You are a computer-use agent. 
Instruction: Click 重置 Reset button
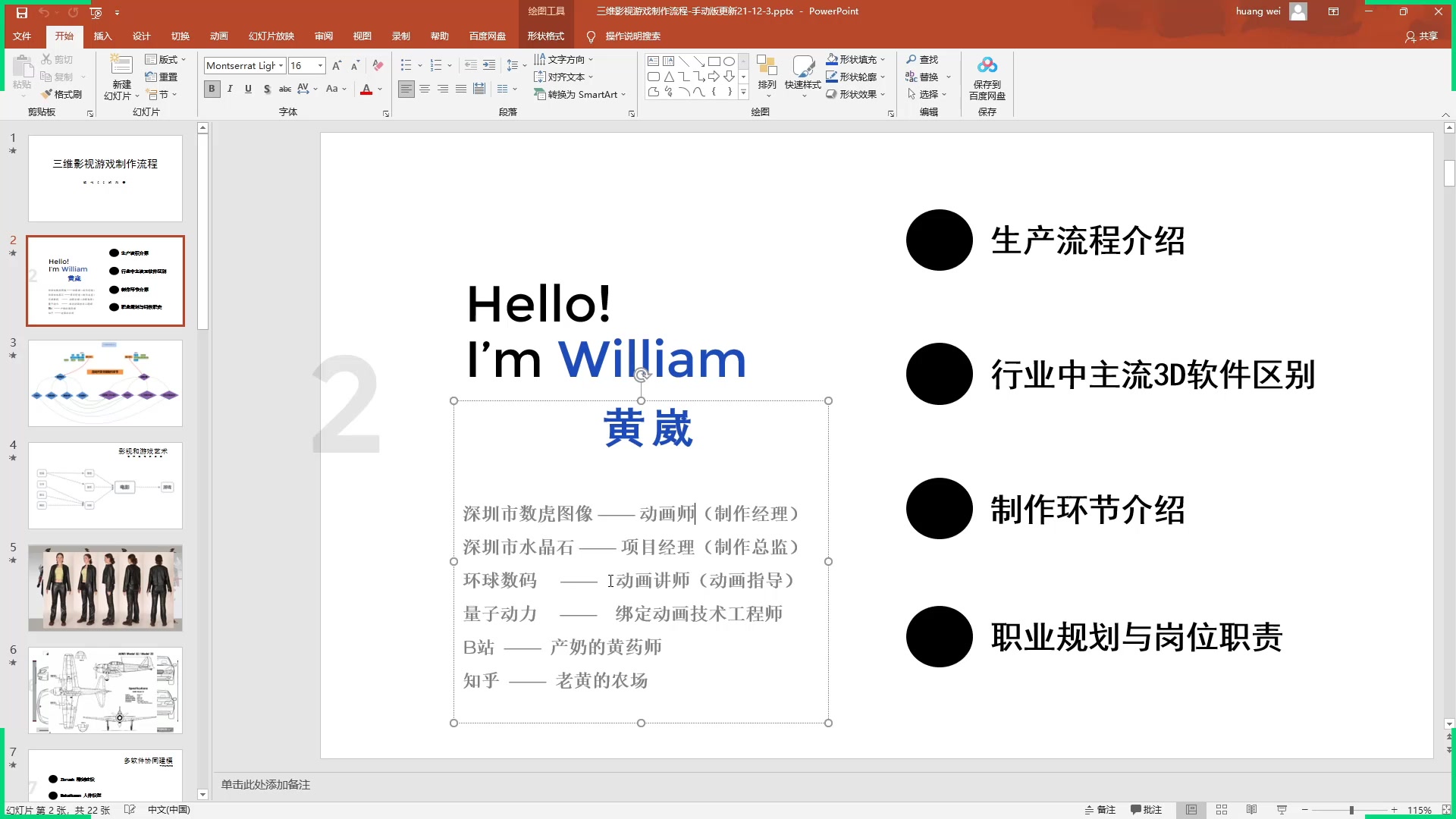(162, 77)
